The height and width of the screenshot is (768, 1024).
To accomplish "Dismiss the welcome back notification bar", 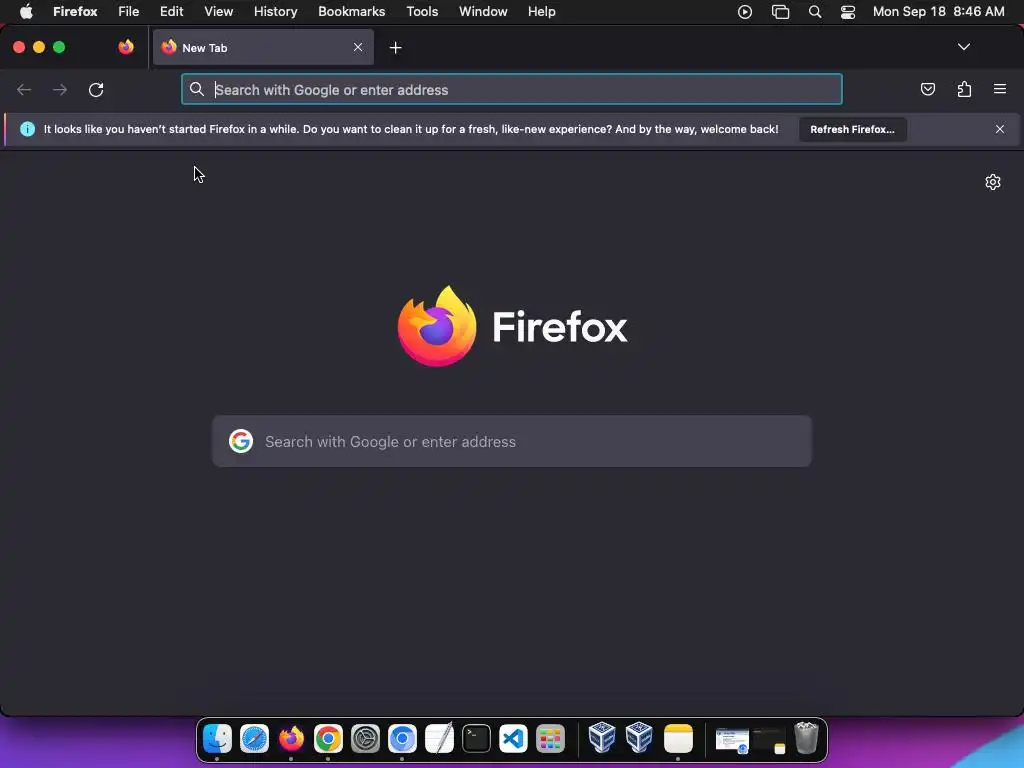I will tap(999, 129).
